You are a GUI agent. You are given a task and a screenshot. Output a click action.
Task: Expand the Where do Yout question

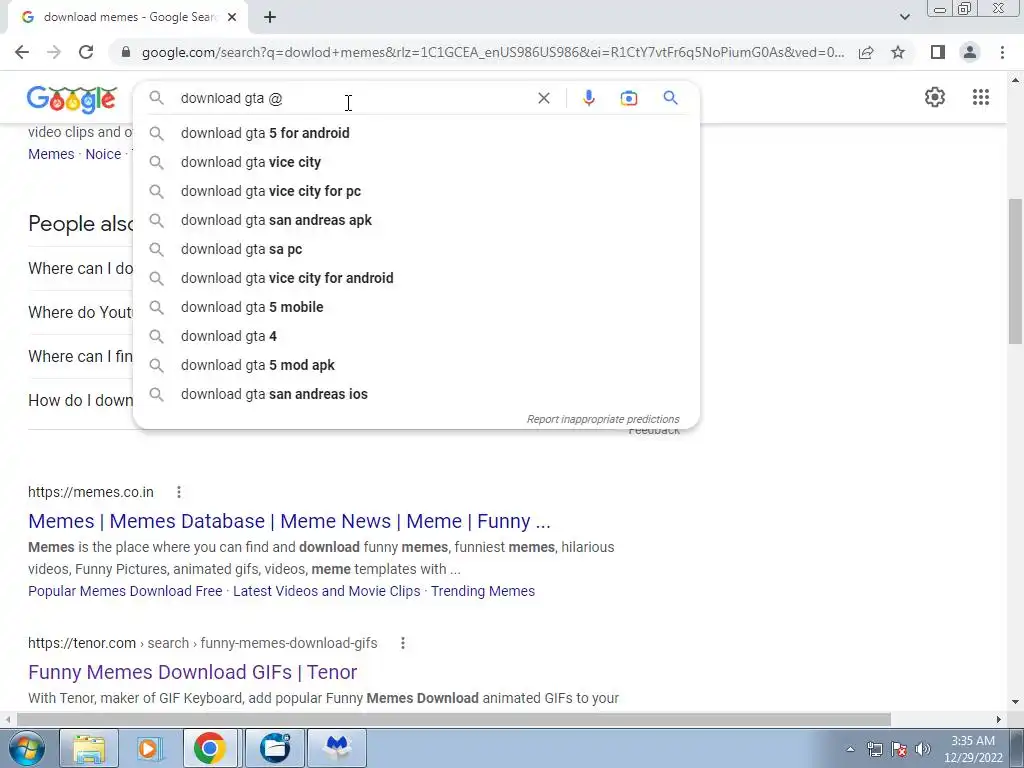pos(80,312)
